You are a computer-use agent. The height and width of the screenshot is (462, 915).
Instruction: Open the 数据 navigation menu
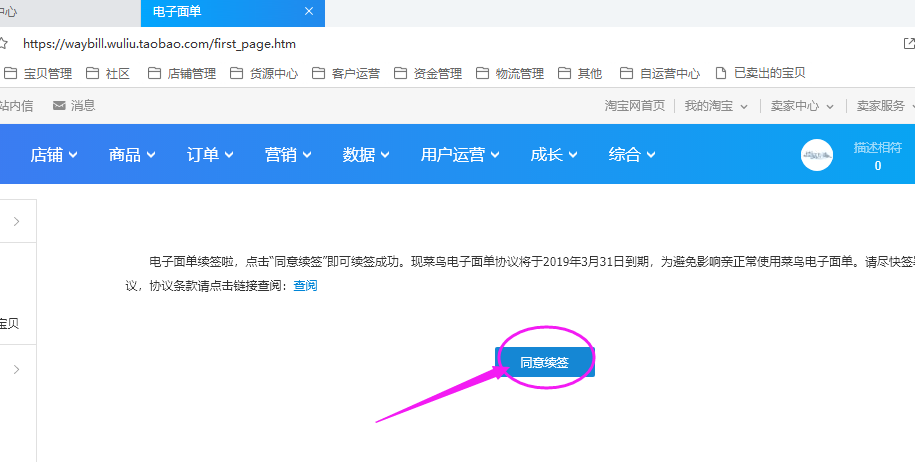(366, 155)
